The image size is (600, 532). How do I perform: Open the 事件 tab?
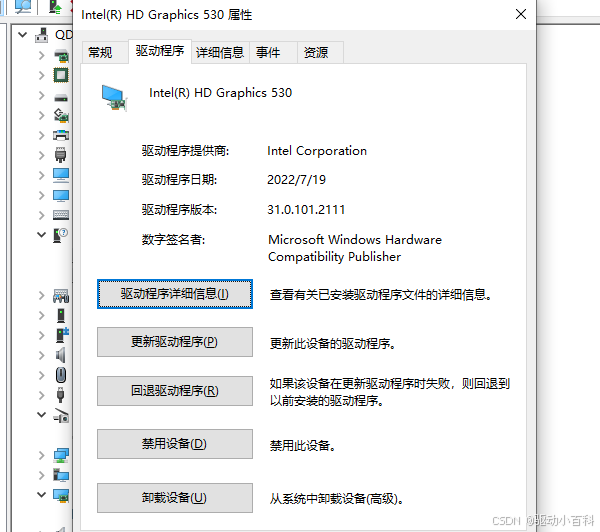(273, 52)
